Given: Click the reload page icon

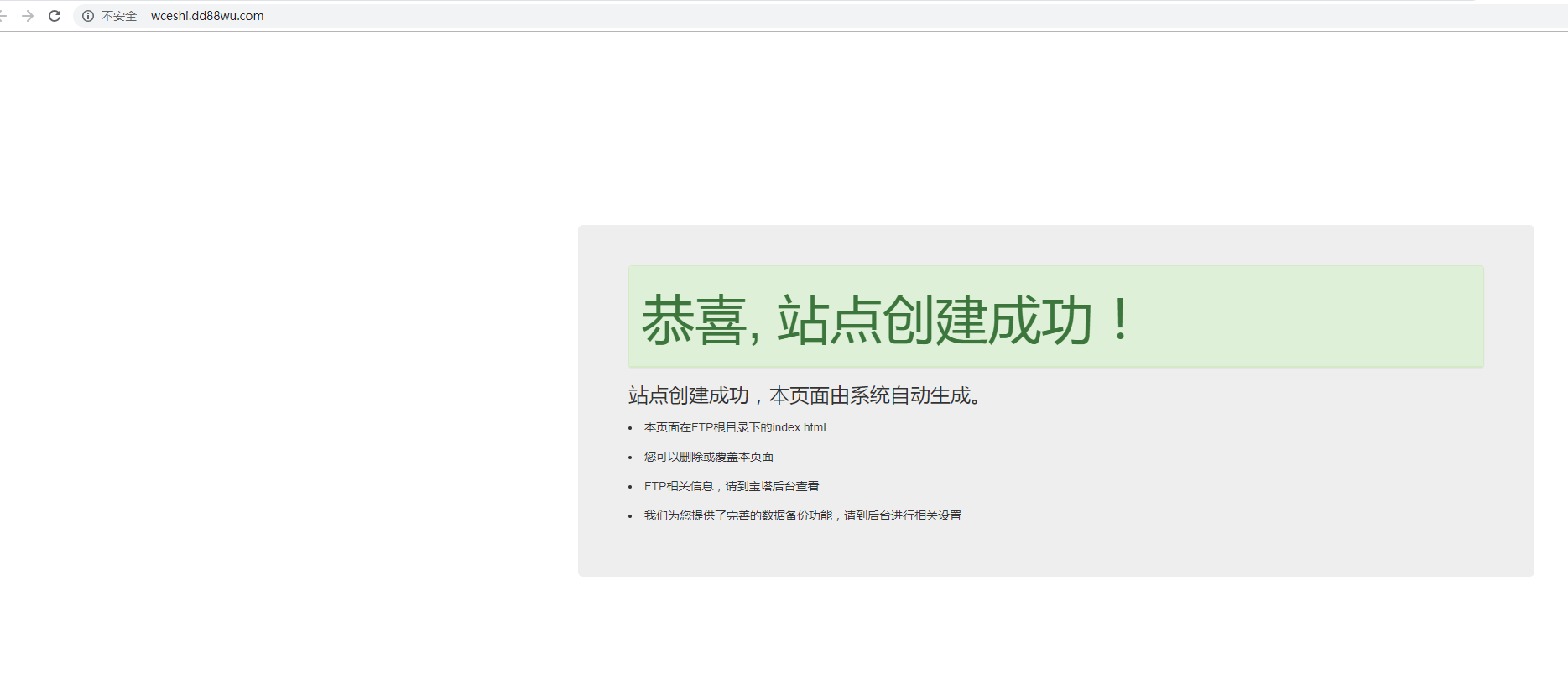Looking at the screenshot, I should [x=55, y=16].
